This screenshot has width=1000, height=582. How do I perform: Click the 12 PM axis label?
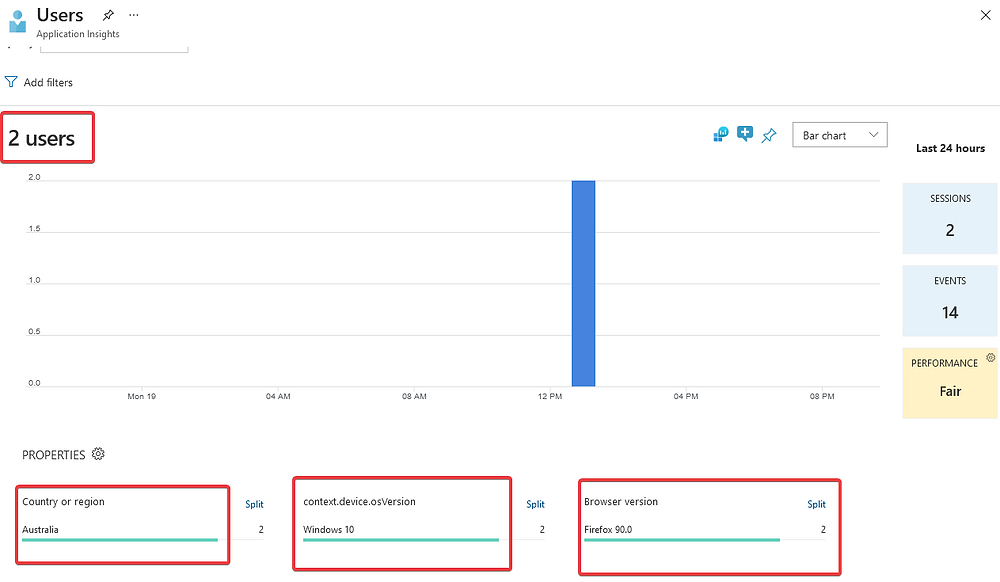pos(550,396)
